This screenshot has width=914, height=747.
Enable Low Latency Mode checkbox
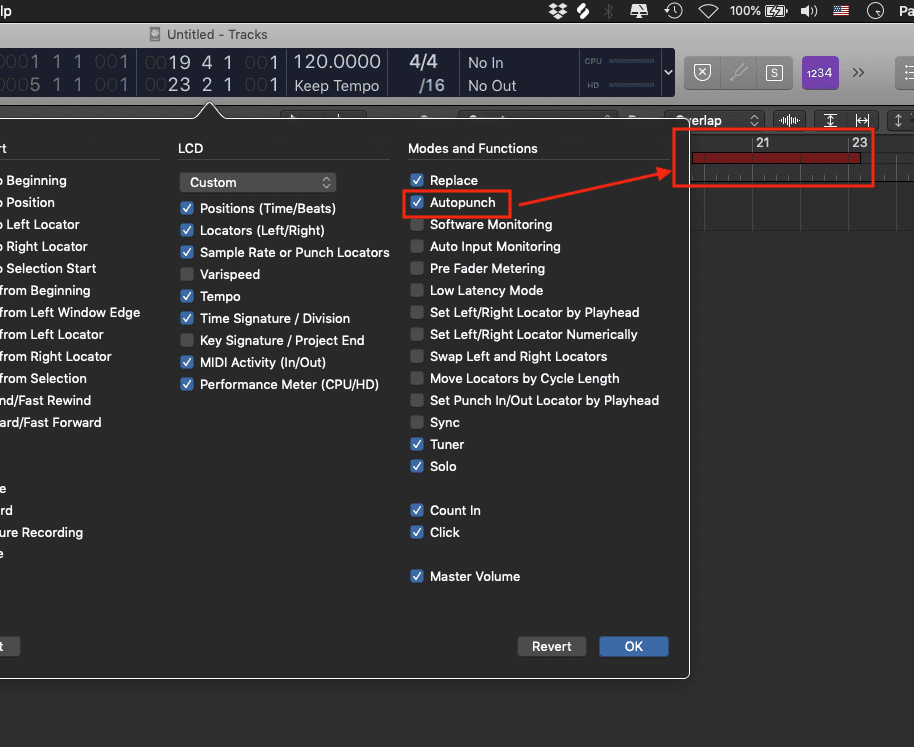417,291
